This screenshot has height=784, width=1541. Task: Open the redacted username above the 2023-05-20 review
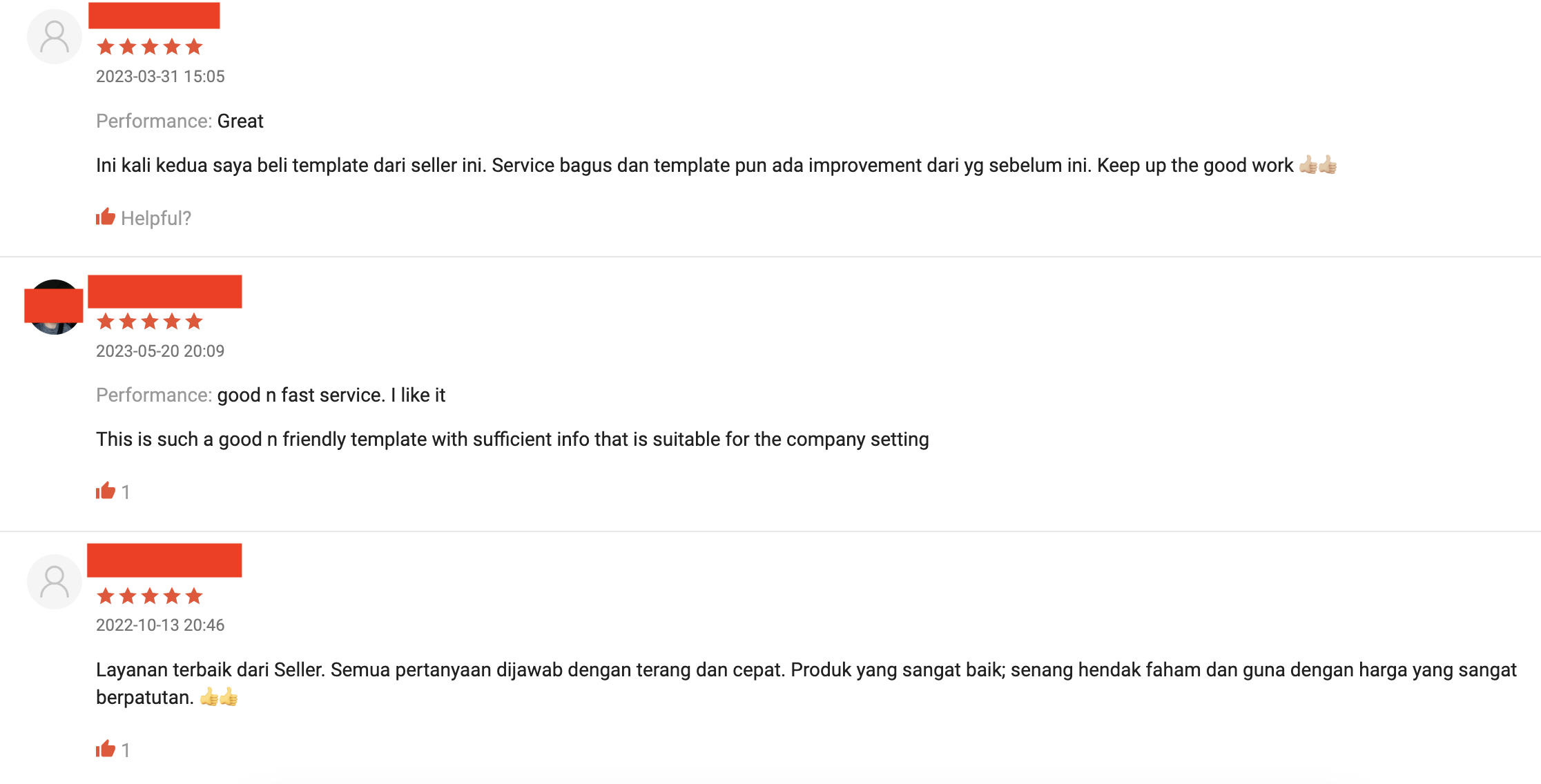[164, 291]
